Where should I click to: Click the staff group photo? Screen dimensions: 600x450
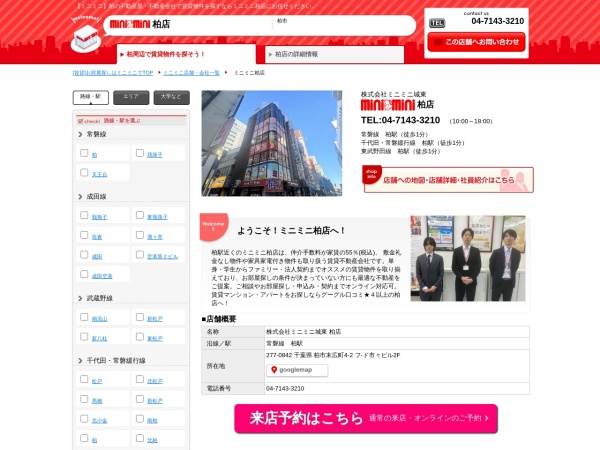pyautogui.click(x=468, y=258)
